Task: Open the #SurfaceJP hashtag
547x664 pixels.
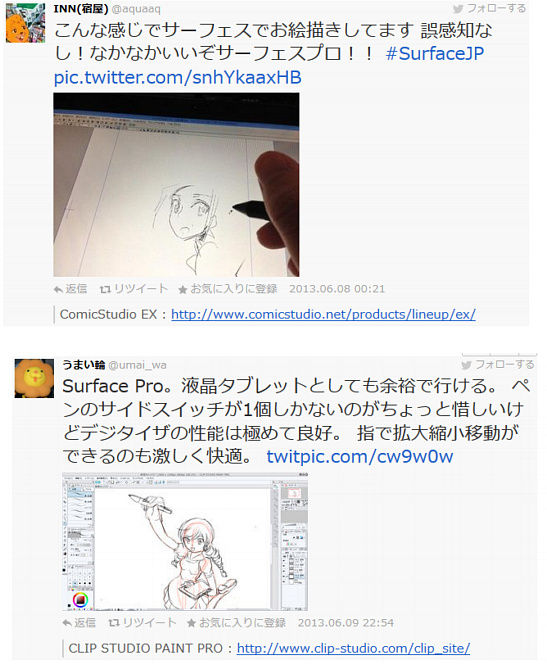Action: click(x=435, y=54)
